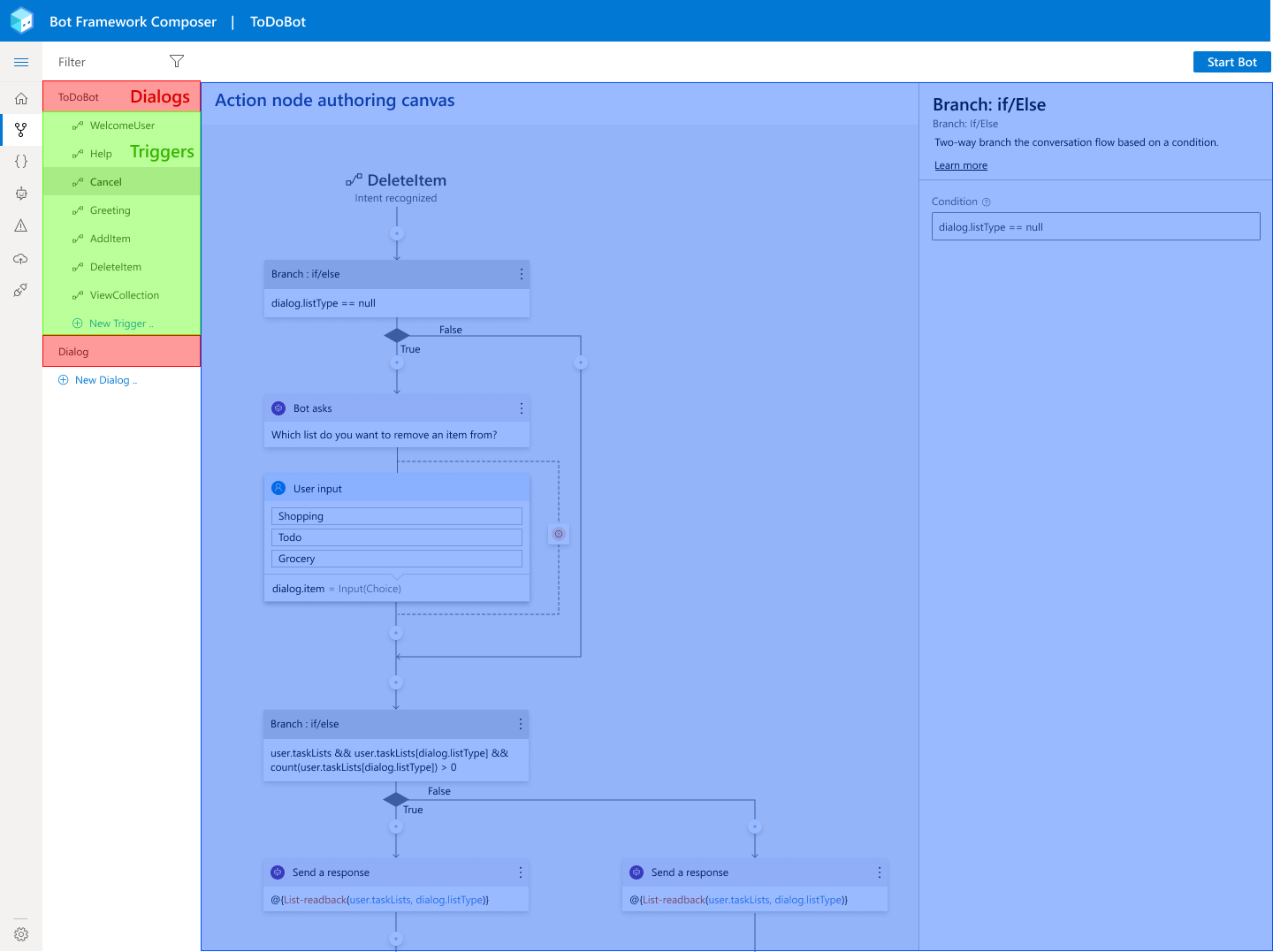Viewport: 1273px width, 952px height.
Task: Add action on second True branch
Action: point(396,826)
